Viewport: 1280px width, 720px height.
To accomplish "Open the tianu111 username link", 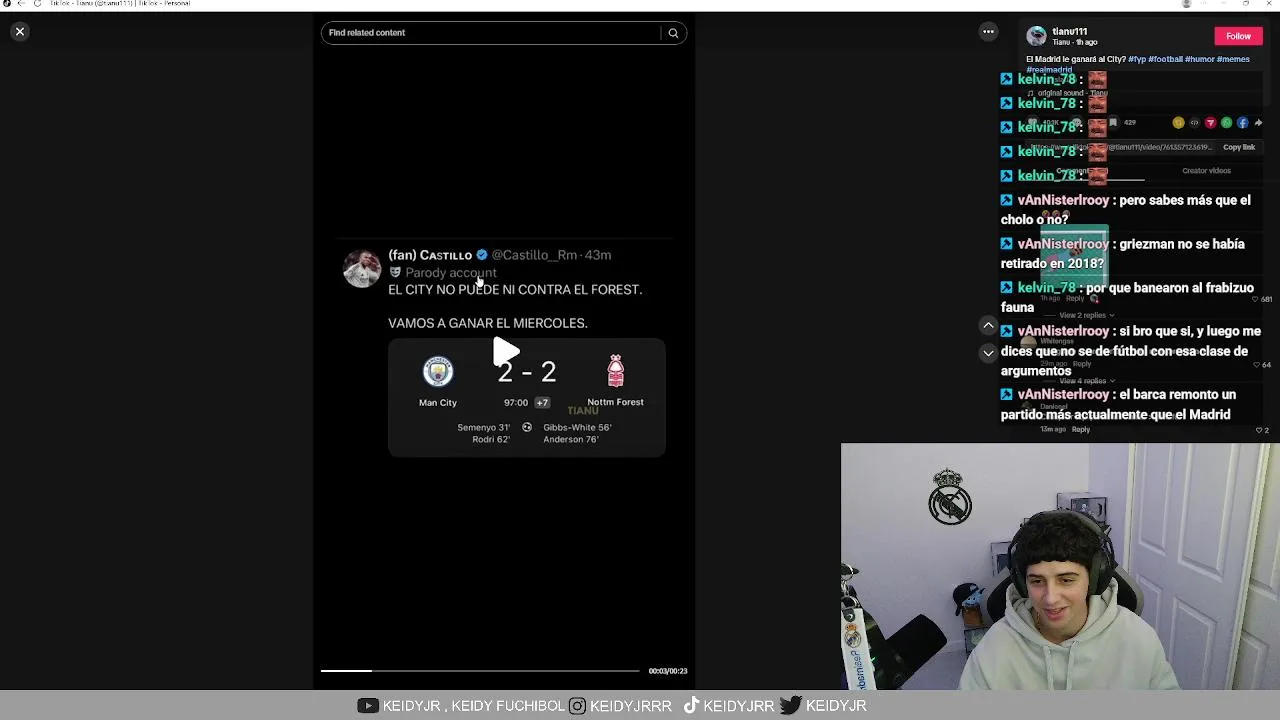I will 1069,31.
